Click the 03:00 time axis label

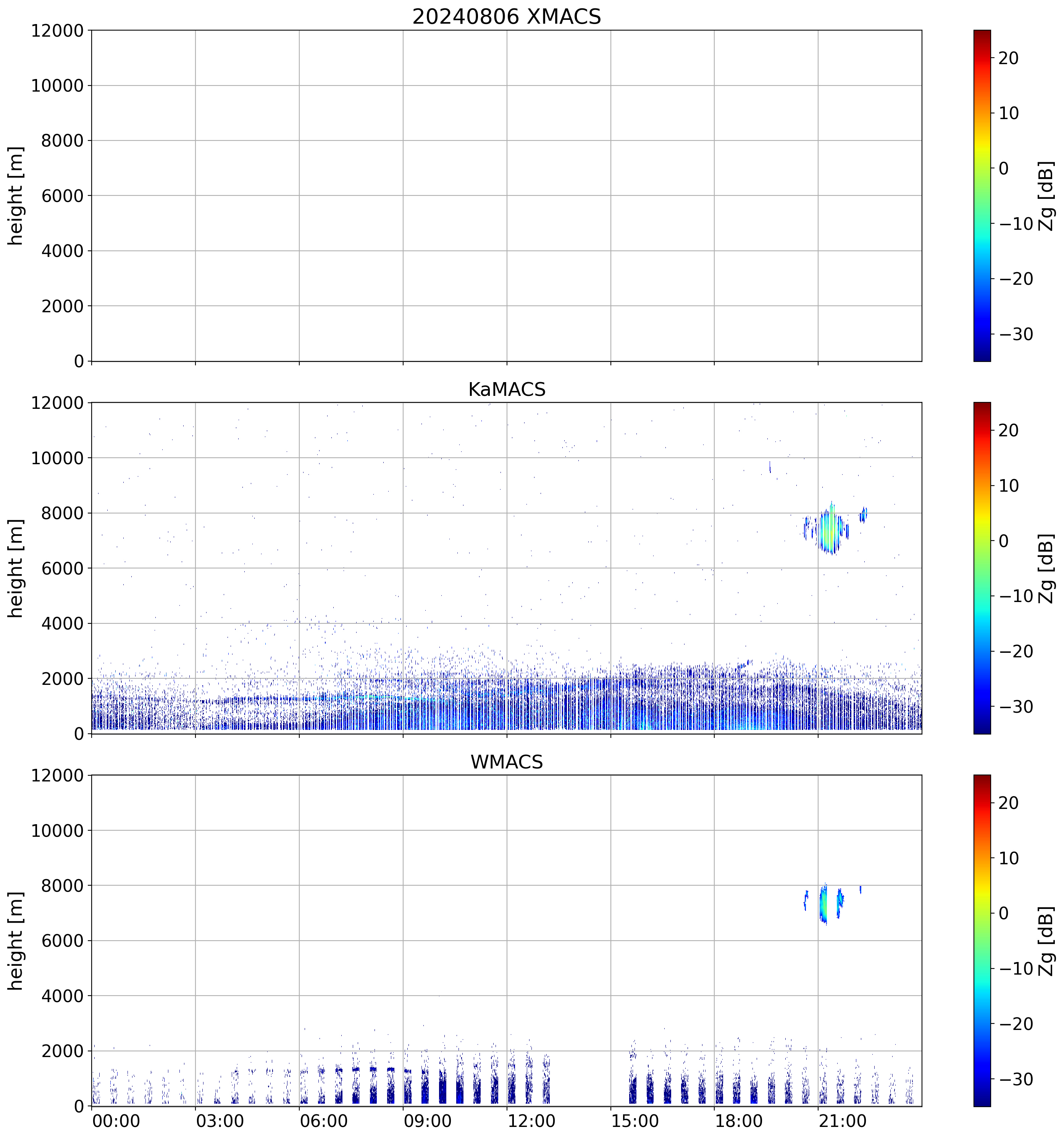point(220,1121)
